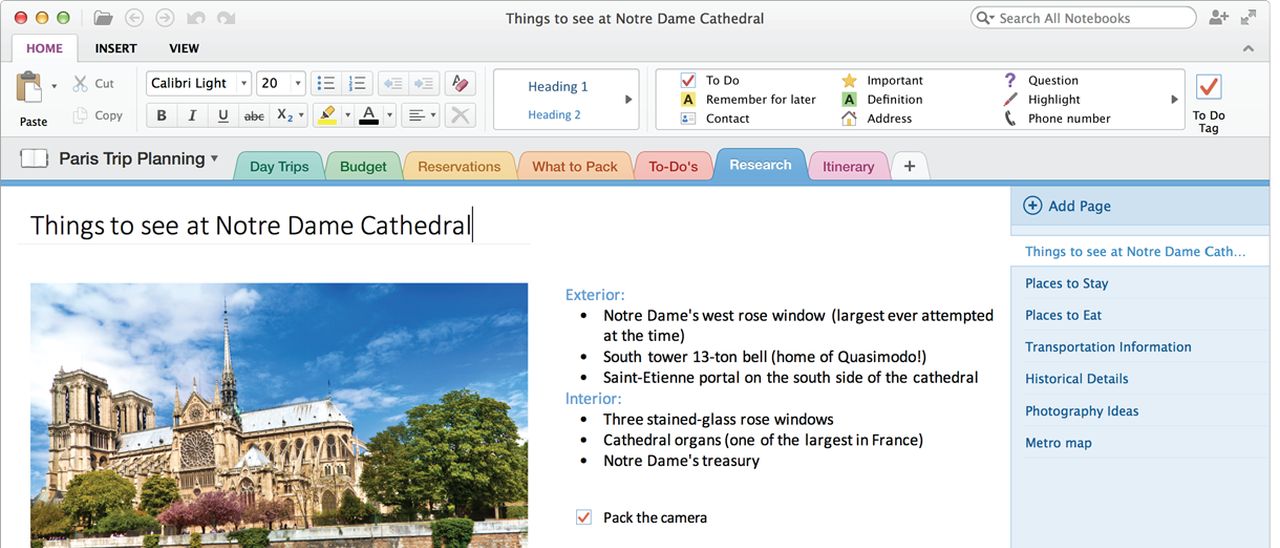This screenshot has height=548, width=1280.
Task: Apply the font color A button
Action: 369,115
